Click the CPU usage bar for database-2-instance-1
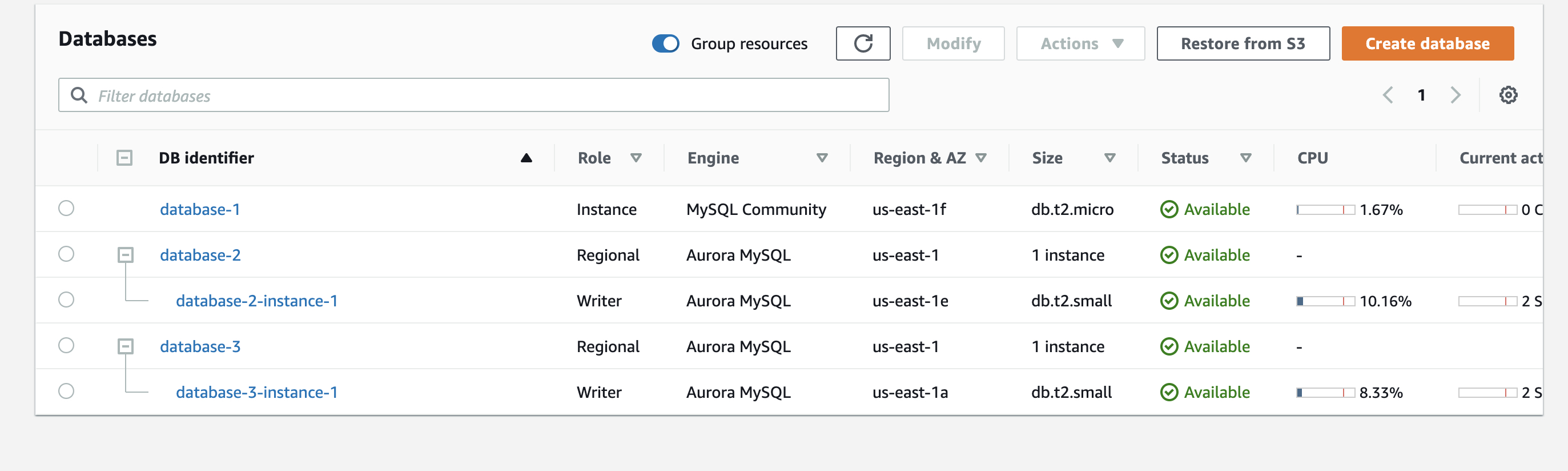 [x=1325, y=301]
